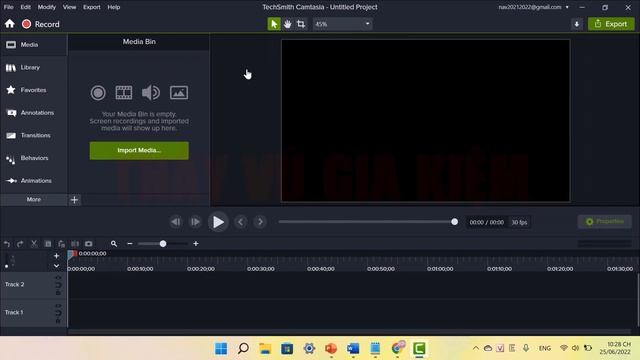The image size is (640, 360).
Task: Go to previous media with left chevron
Action: click(x=240, y=222)
